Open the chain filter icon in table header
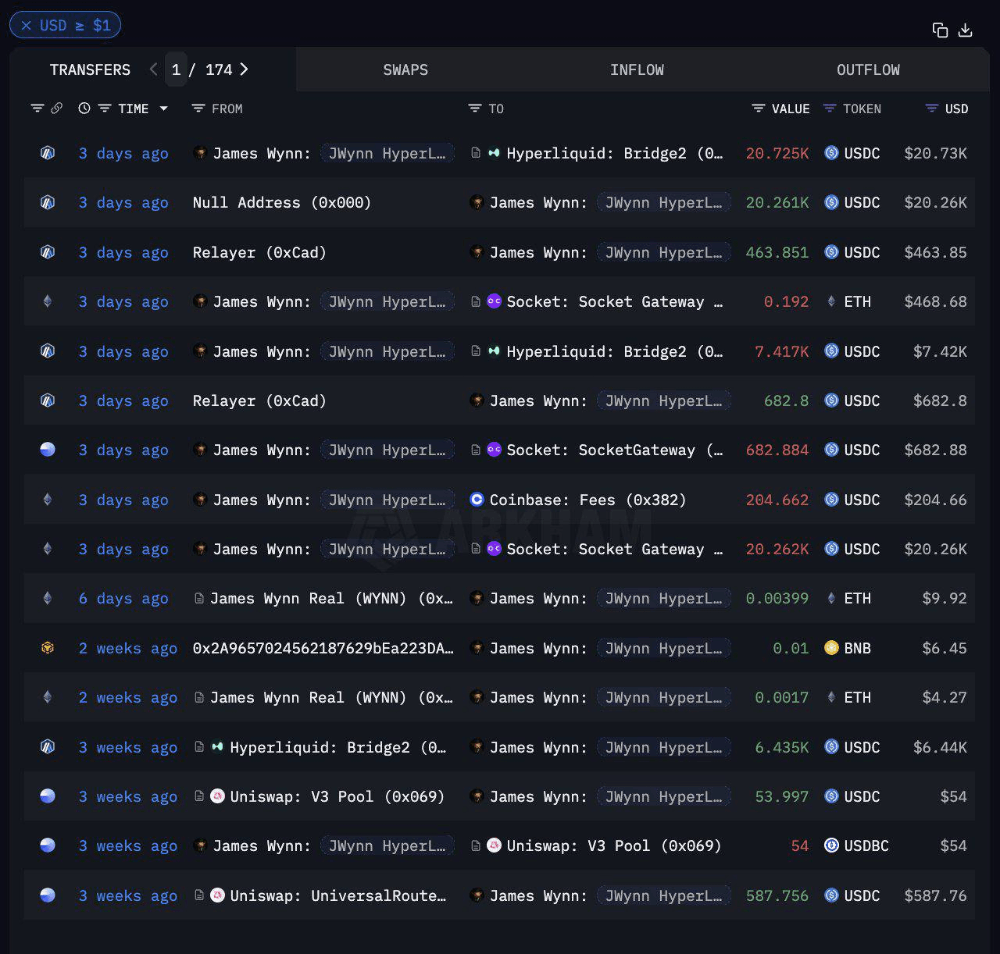 tap(38, 108)
